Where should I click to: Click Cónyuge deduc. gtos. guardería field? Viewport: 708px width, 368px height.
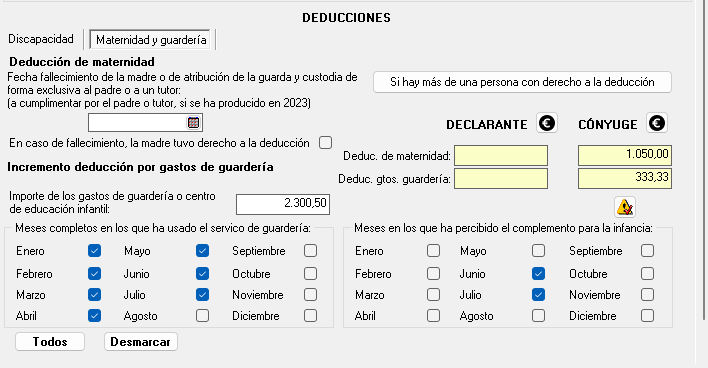(625, 178)
